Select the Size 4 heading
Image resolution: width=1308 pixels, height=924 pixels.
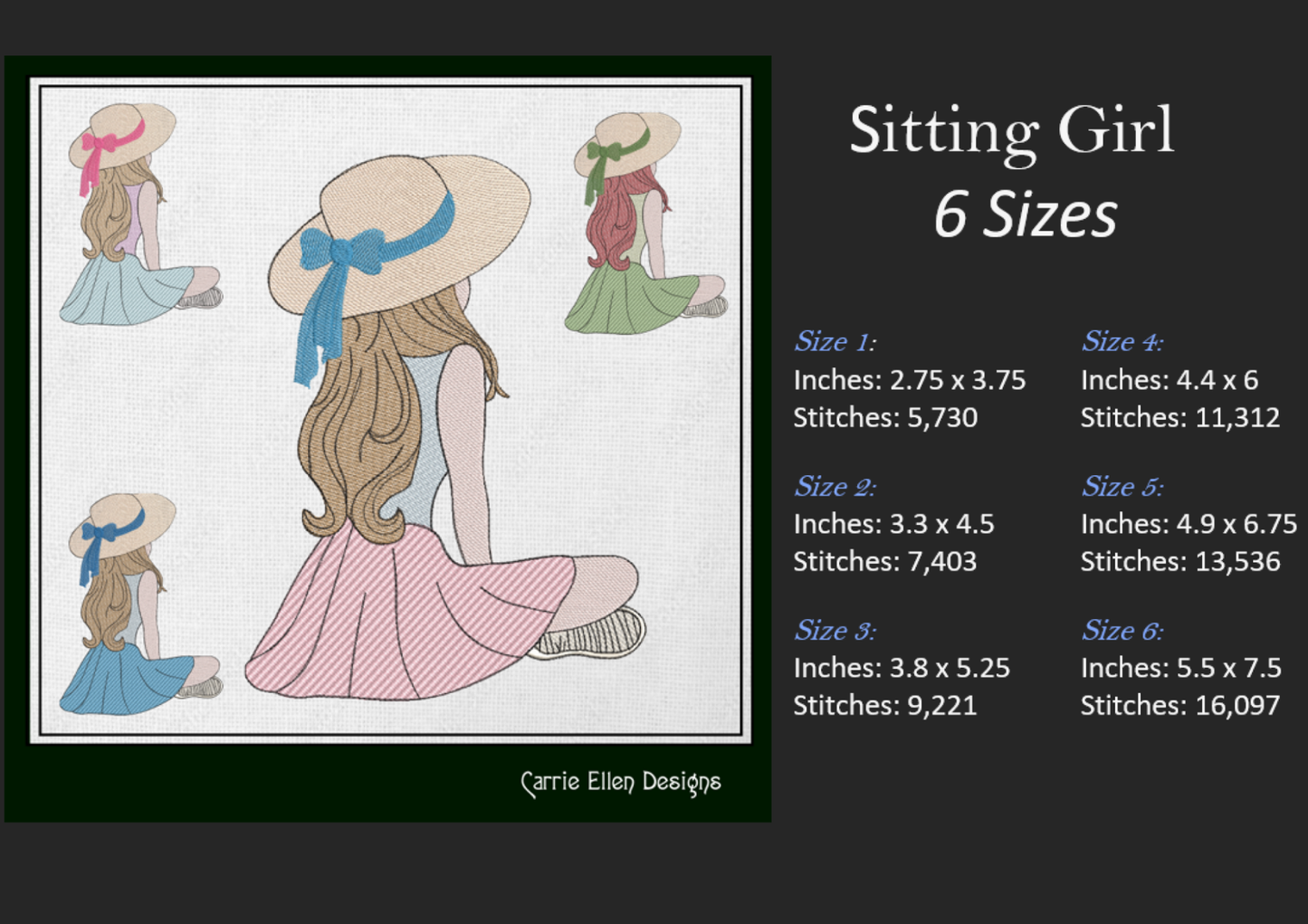point(1122,342)
